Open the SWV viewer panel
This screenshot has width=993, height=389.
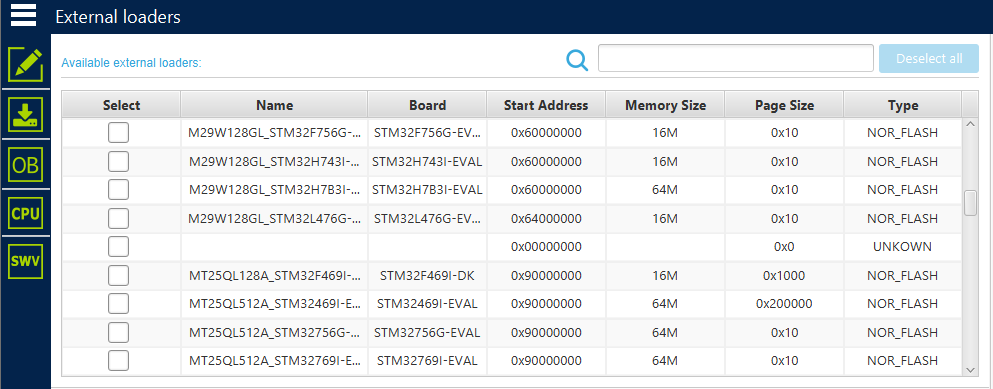click(x=25, y=261)
